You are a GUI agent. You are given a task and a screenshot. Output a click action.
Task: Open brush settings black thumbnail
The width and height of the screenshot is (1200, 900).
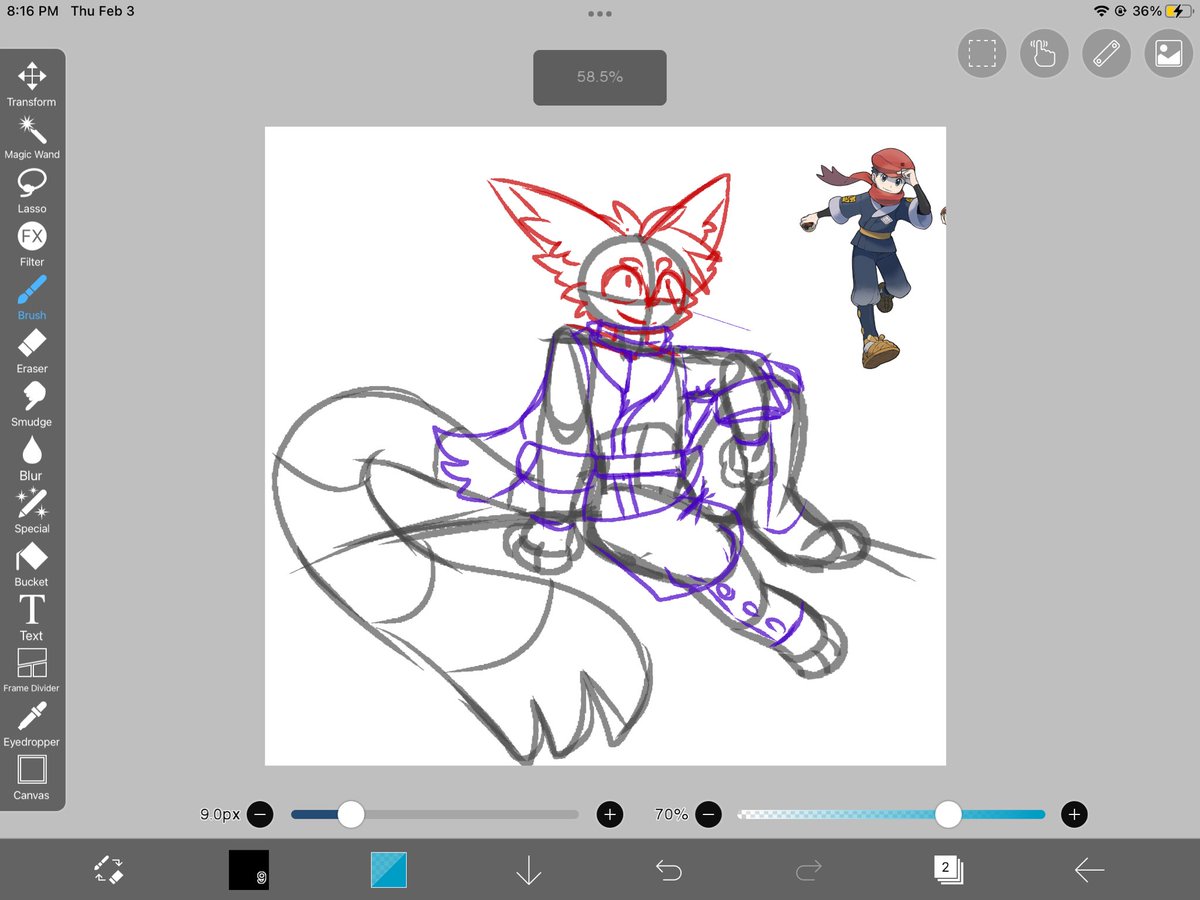249,870
